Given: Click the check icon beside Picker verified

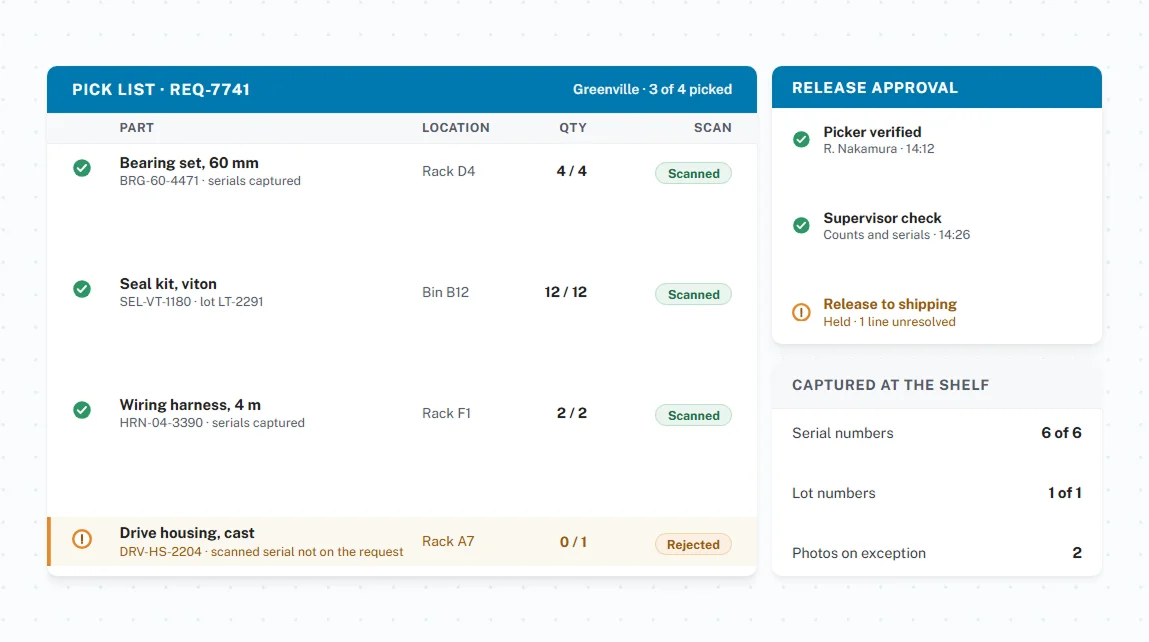Looking at the screenshot, I should (x=801, y=139).
